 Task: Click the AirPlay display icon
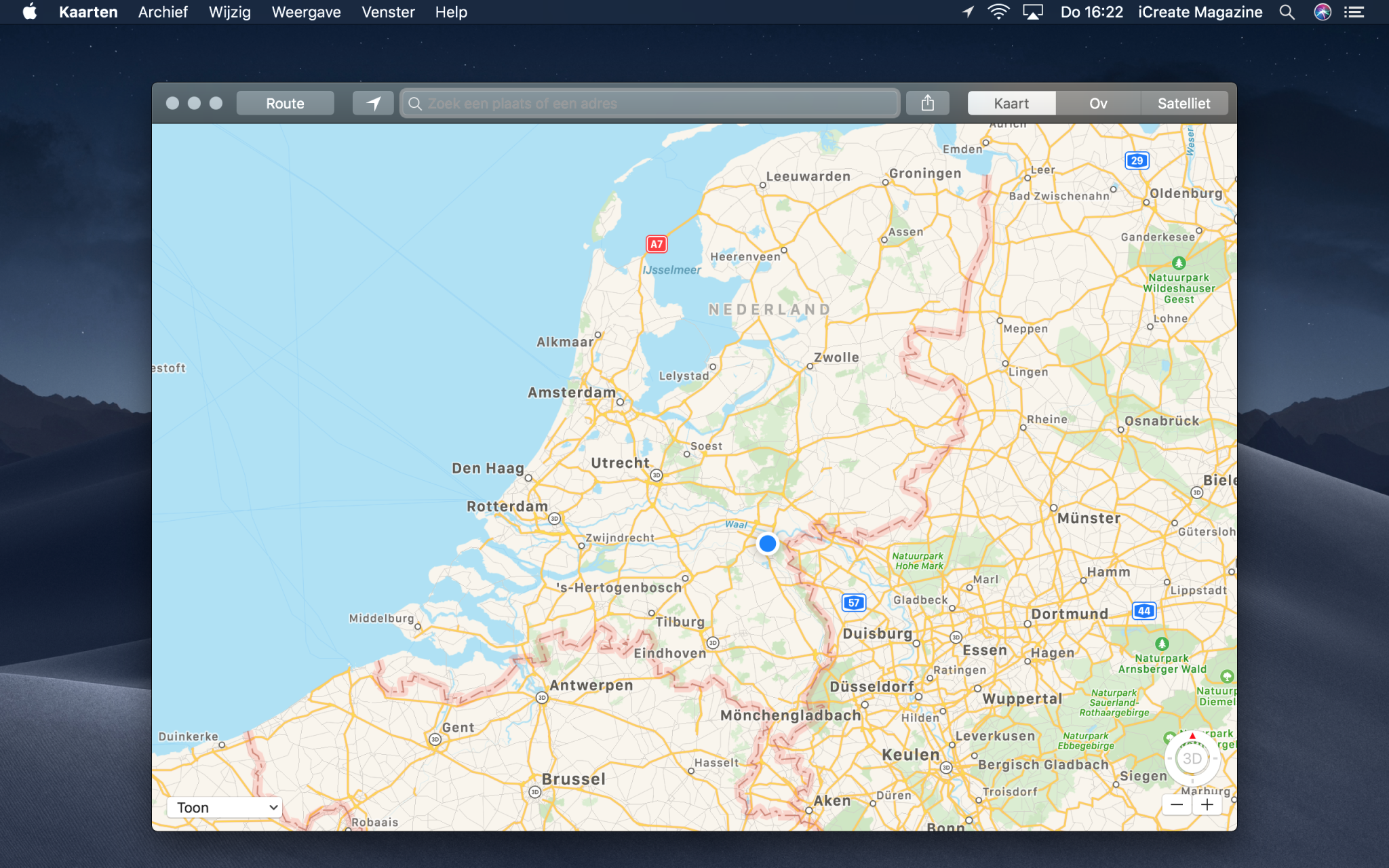[x=1032, y=12]
